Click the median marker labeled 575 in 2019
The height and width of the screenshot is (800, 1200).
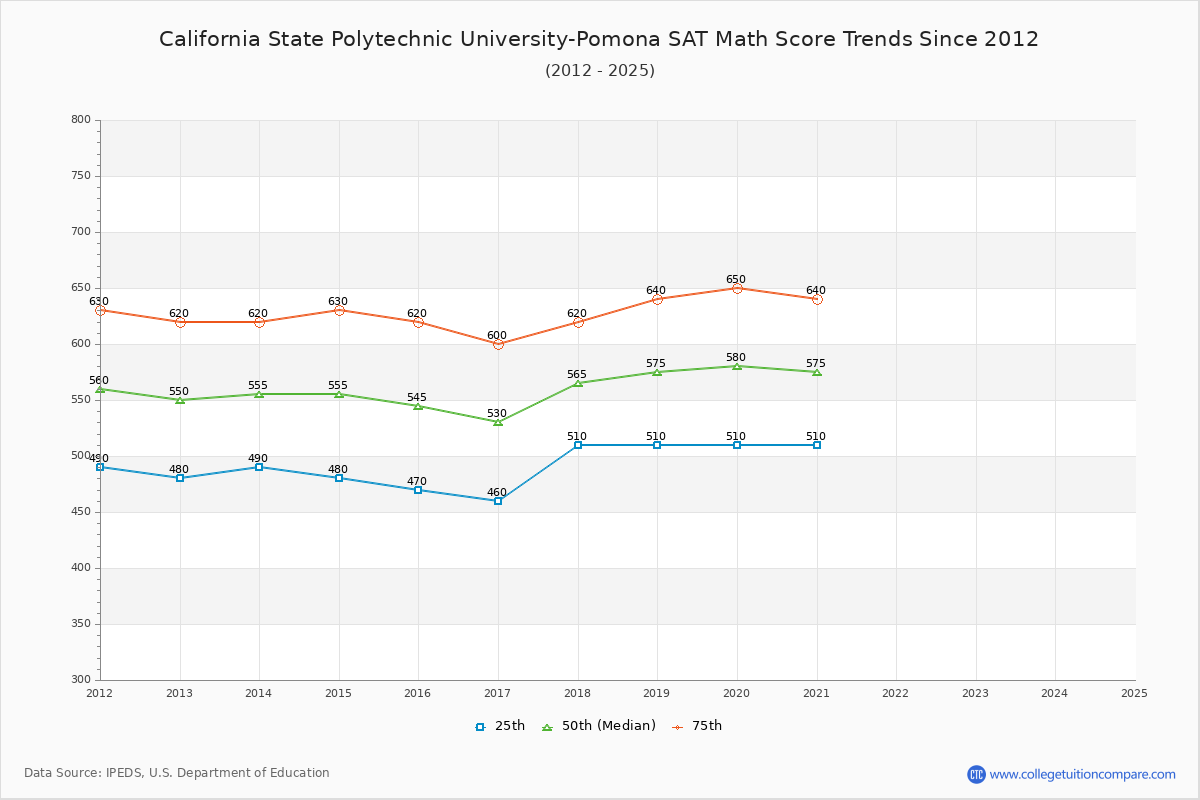pos(657,372)
